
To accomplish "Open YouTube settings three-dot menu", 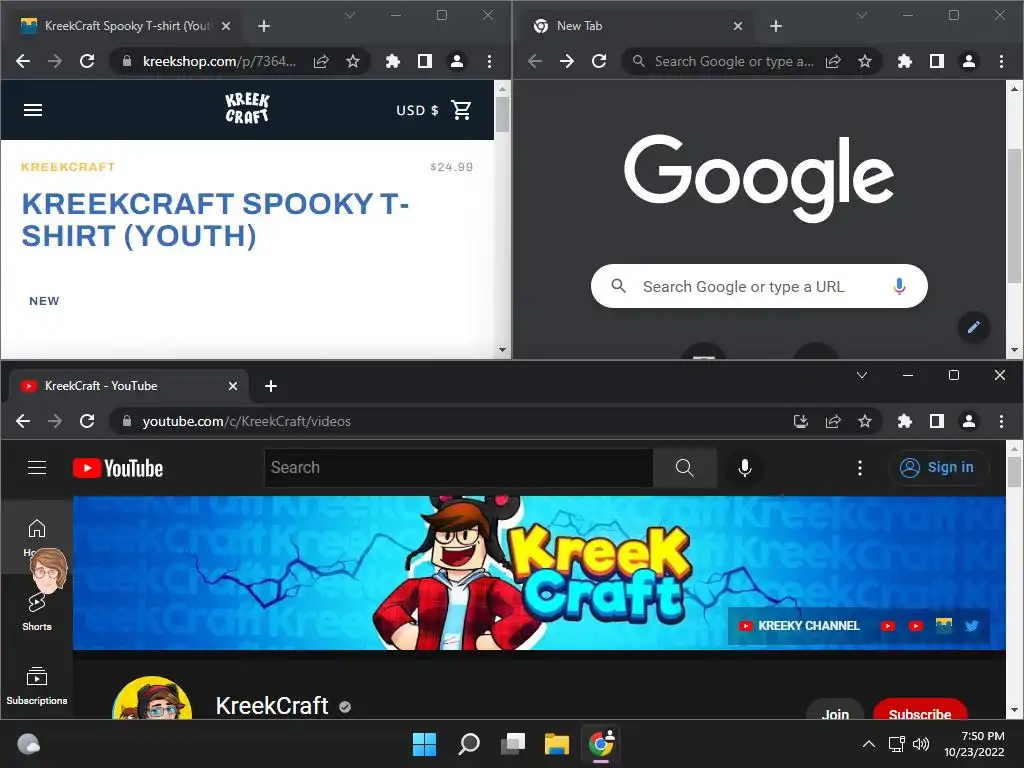I will tap(859, 468).
